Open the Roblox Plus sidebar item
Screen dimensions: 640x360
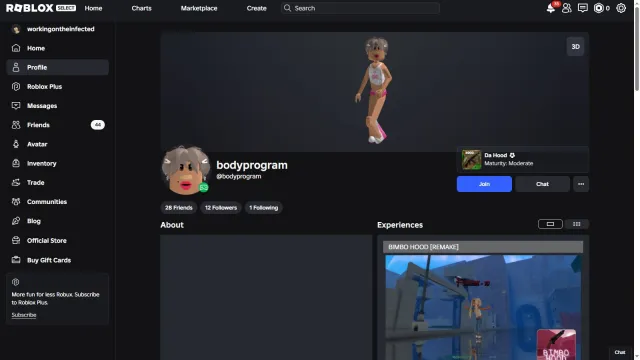point(58,87)
